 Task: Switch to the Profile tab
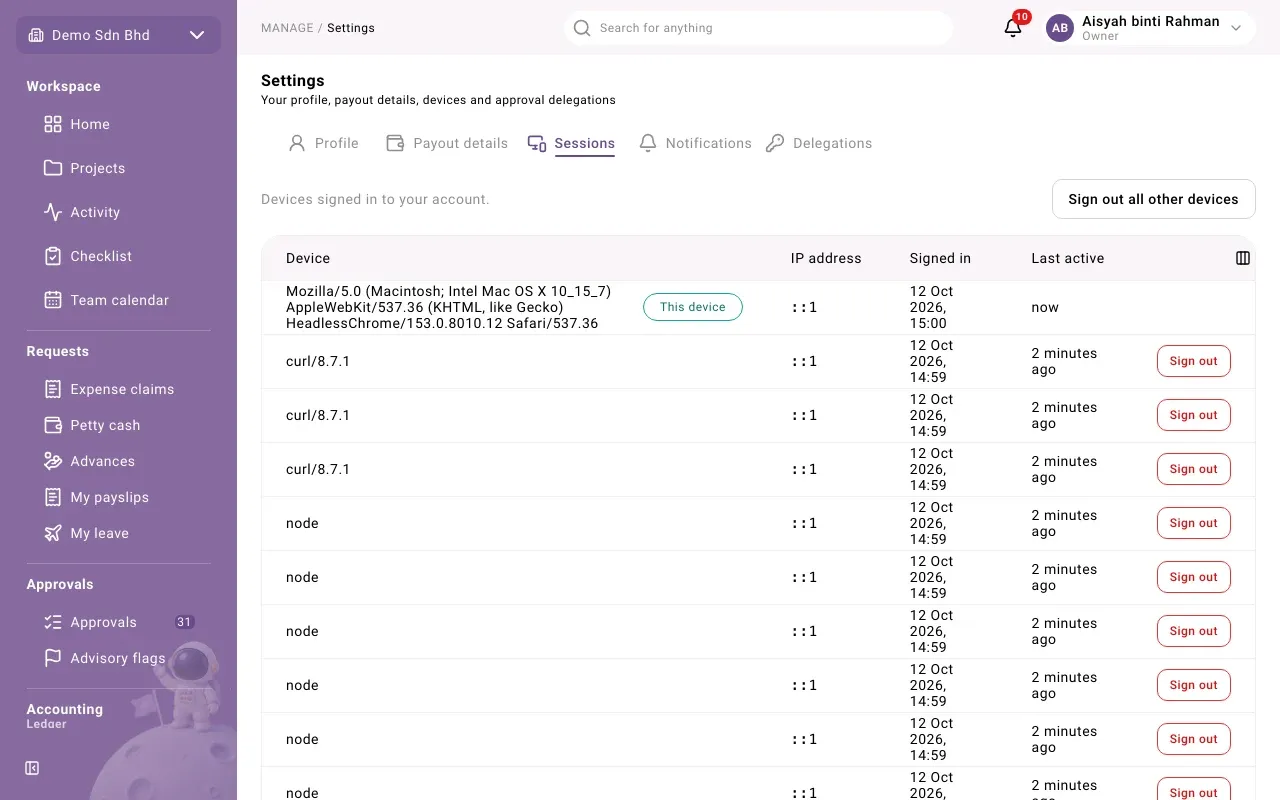323,143
